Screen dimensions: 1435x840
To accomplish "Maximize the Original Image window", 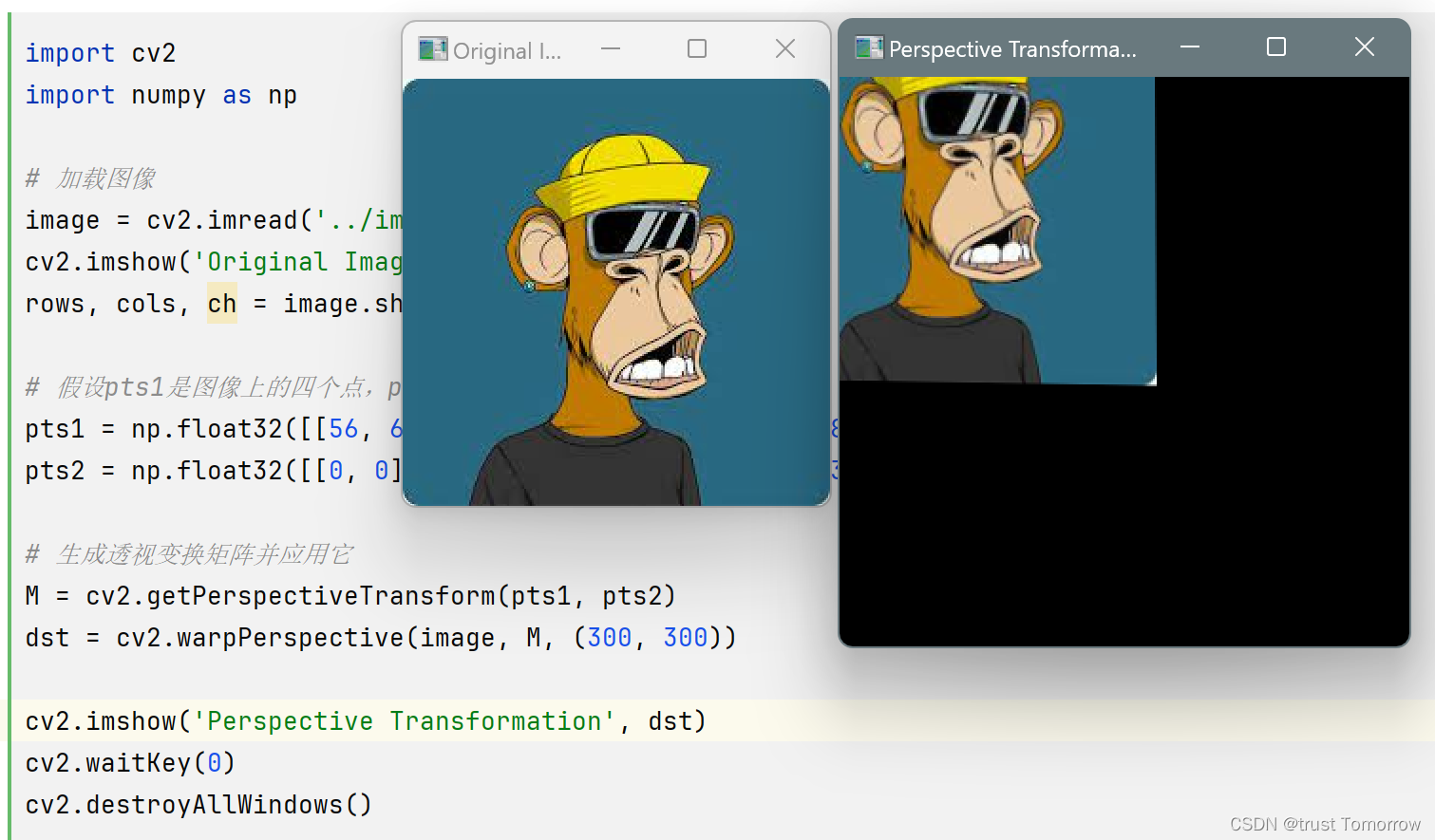I will 697,48.
